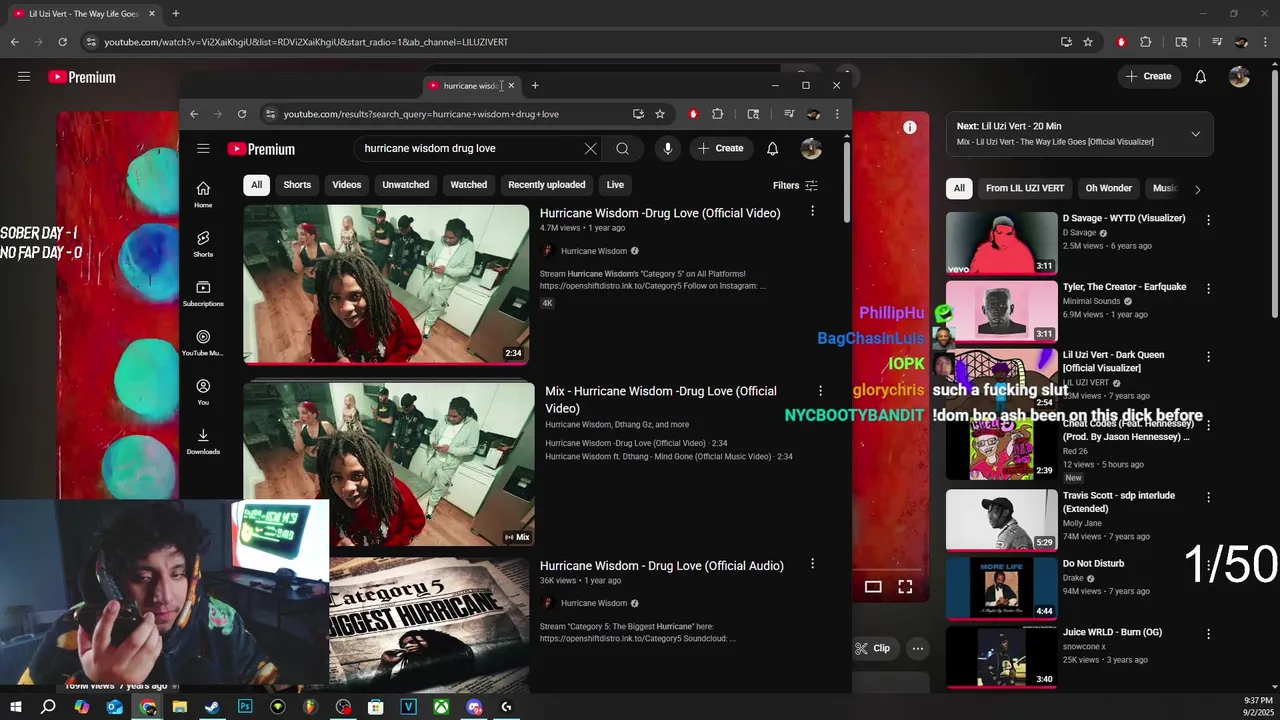Screen dimensions: 1280x720
Task: Open the Lil Uzi Vert - Dark Queen thumbnail
Action: [x=1001, y=380]
